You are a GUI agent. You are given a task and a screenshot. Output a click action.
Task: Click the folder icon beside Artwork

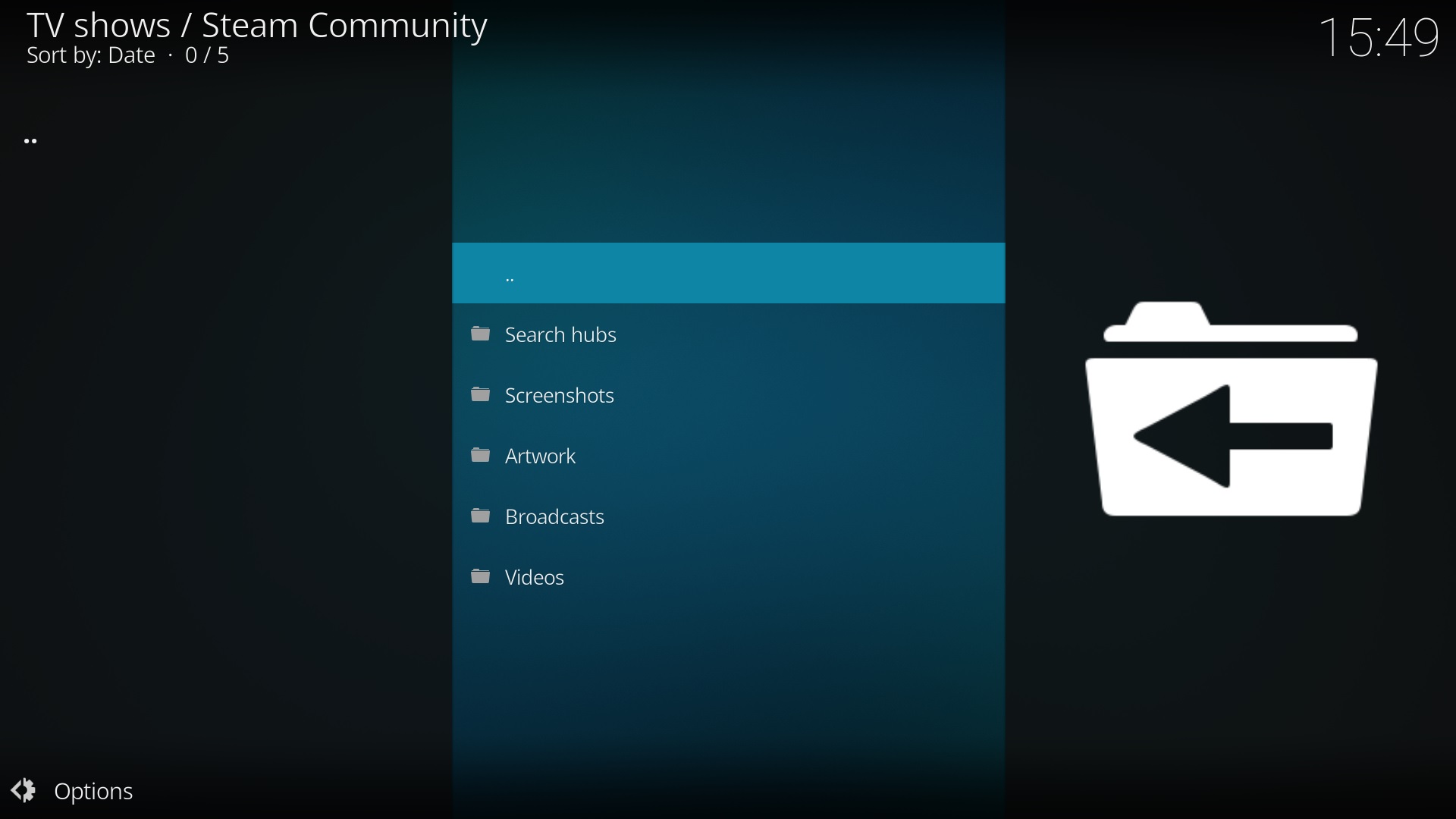point(481,455)
